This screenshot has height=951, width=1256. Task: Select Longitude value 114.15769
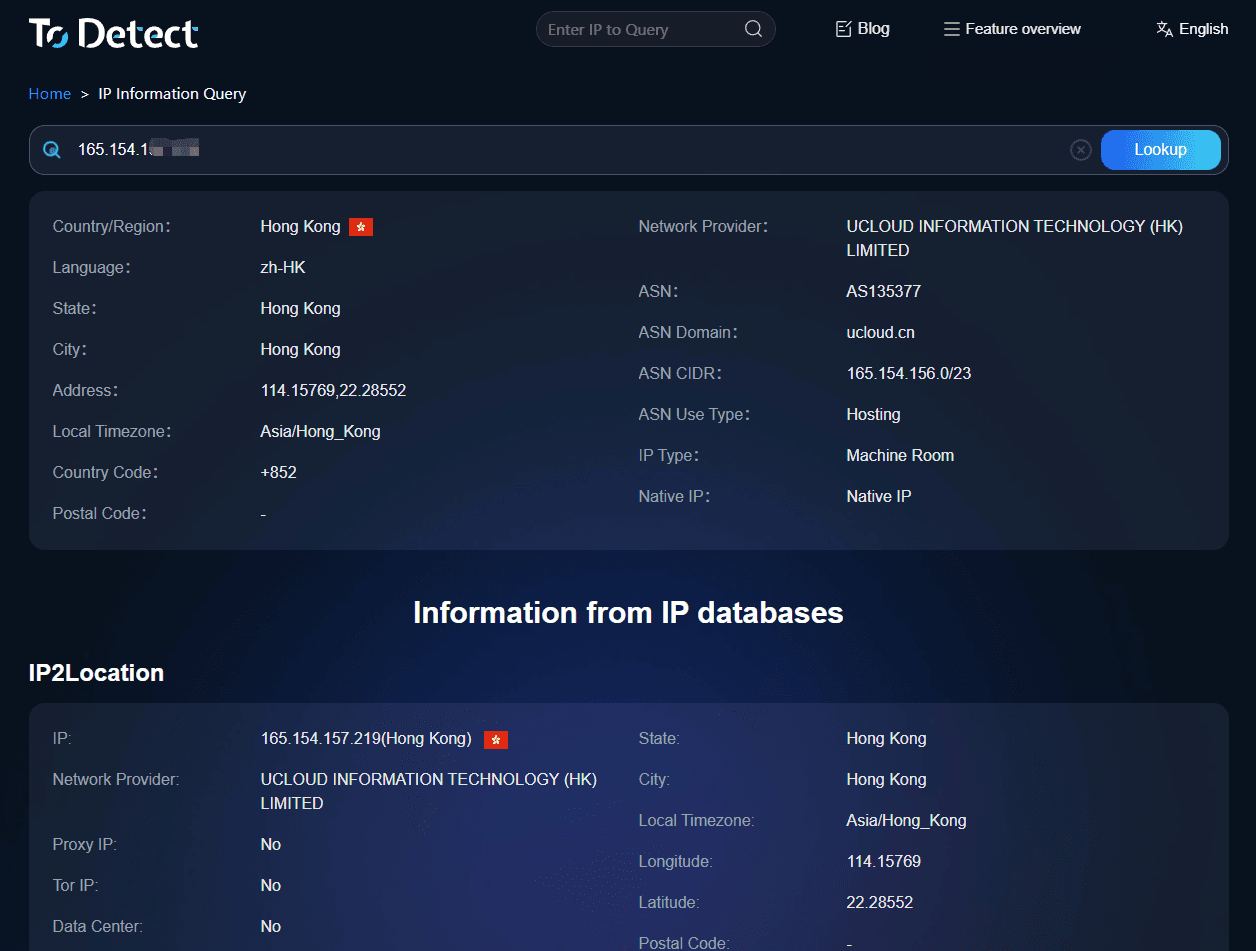pyautogui.click(x=884, y=861)
